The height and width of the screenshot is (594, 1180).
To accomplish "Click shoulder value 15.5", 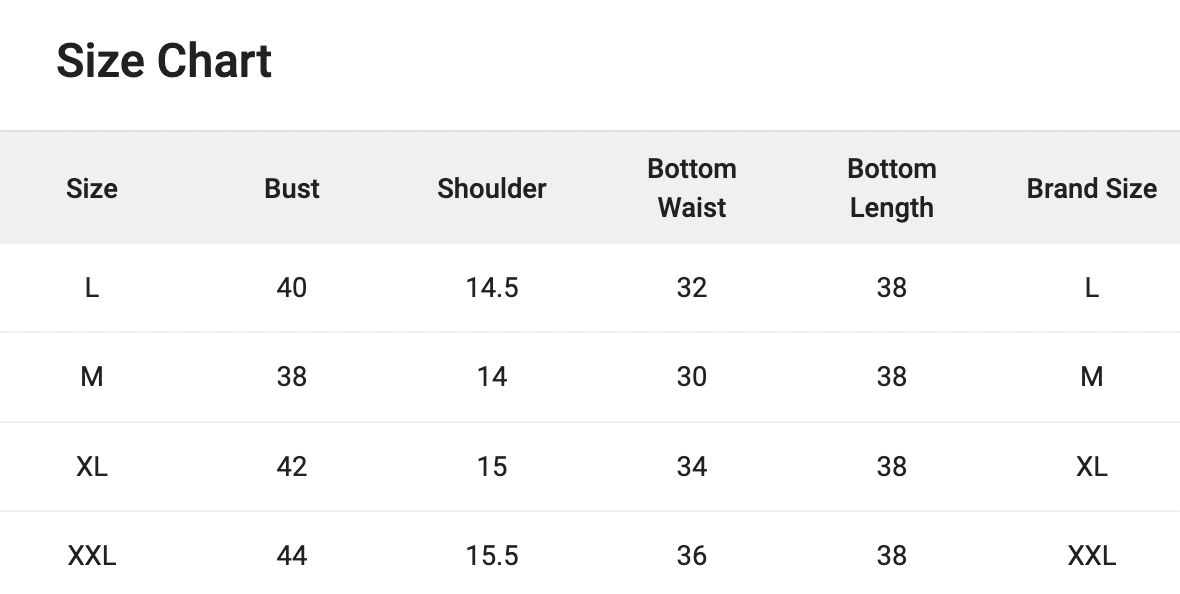I will coord(492,556).
